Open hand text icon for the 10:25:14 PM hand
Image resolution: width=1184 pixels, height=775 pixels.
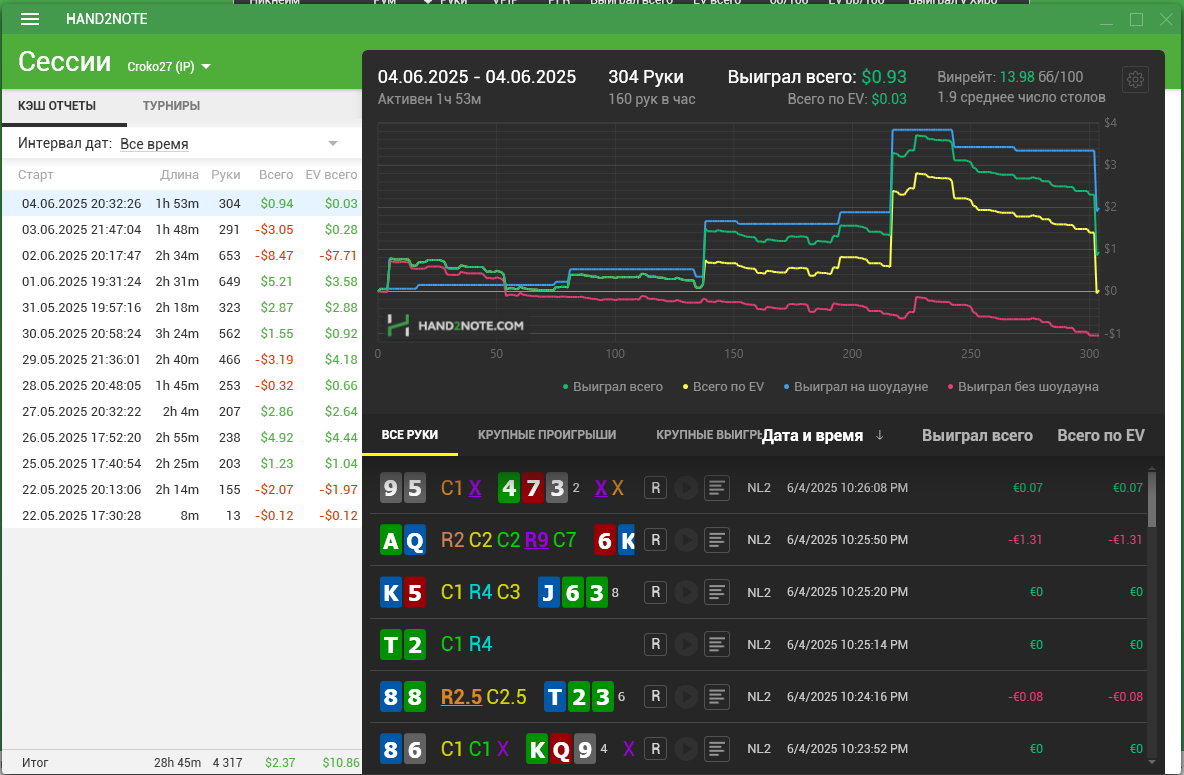[717, 644]
